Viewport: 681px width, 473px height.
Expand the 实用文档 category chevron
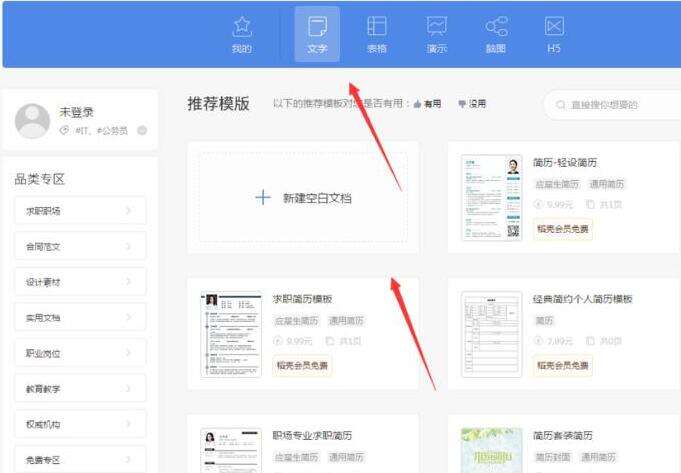pos(128,318)
